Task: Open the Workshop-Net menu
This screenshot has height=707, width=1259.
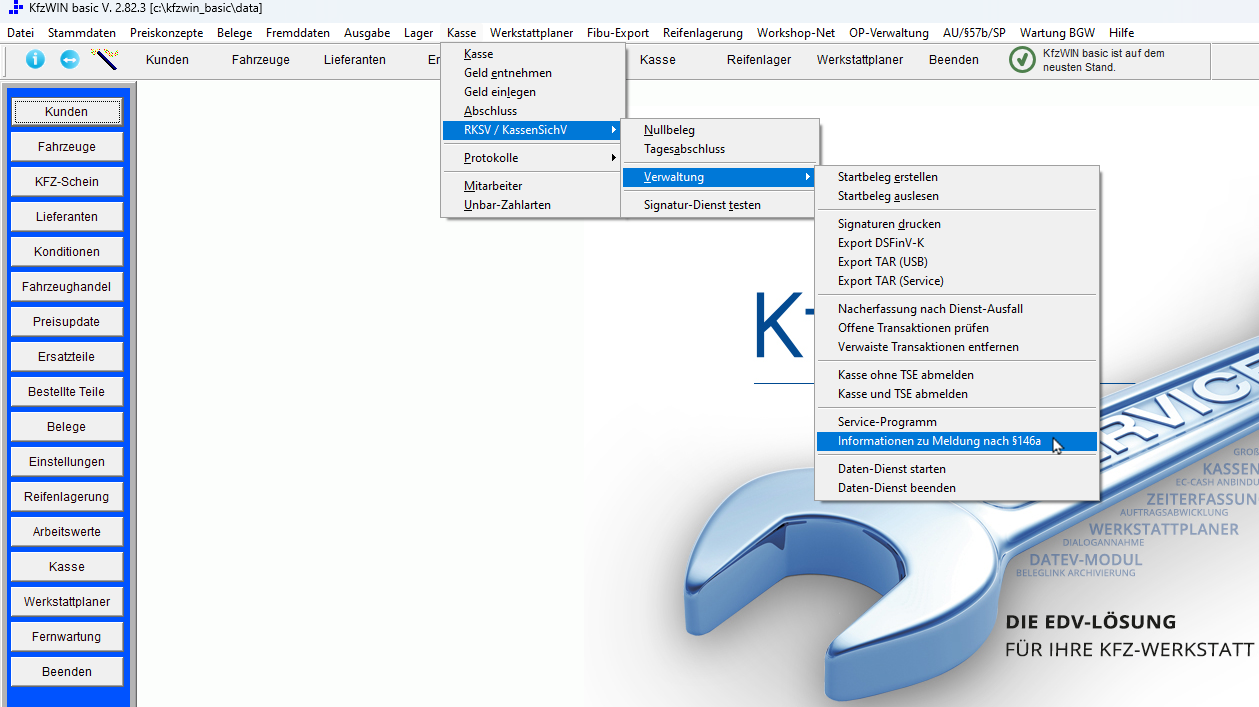Action: [x=796, y=33]
